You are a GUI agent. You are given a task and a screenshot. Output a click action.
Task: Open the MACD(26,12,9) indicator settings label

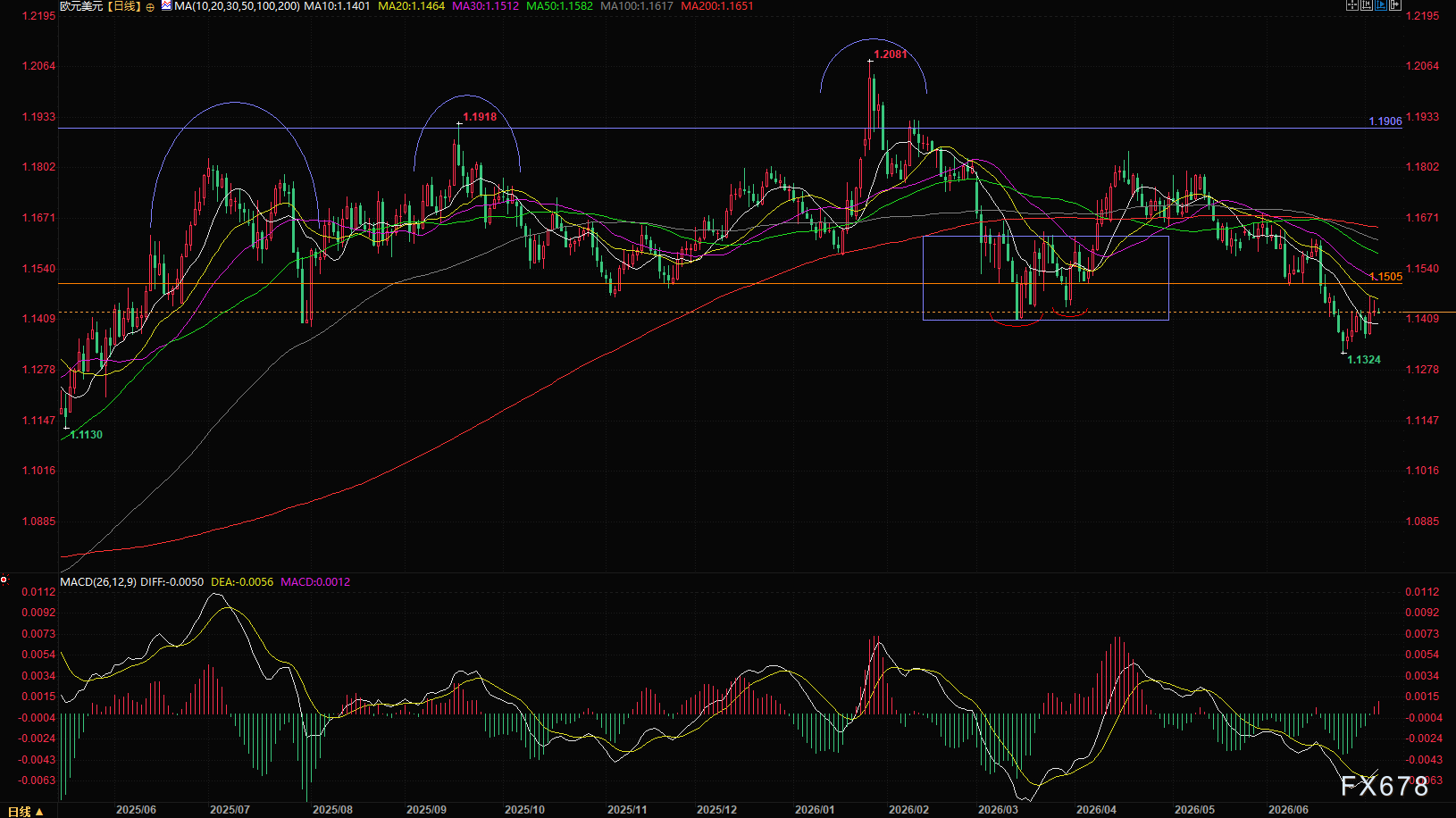pyautogui.click(x=98, y=582)
